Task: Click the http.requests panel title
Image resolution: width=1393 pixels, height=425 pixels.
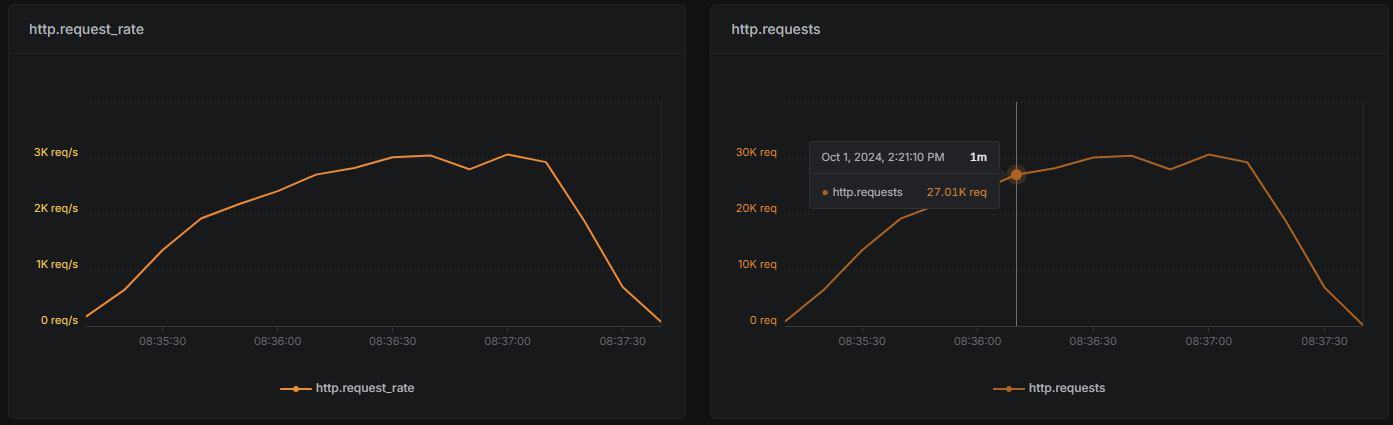Action: pyautogui.click(x=776, y=29)
